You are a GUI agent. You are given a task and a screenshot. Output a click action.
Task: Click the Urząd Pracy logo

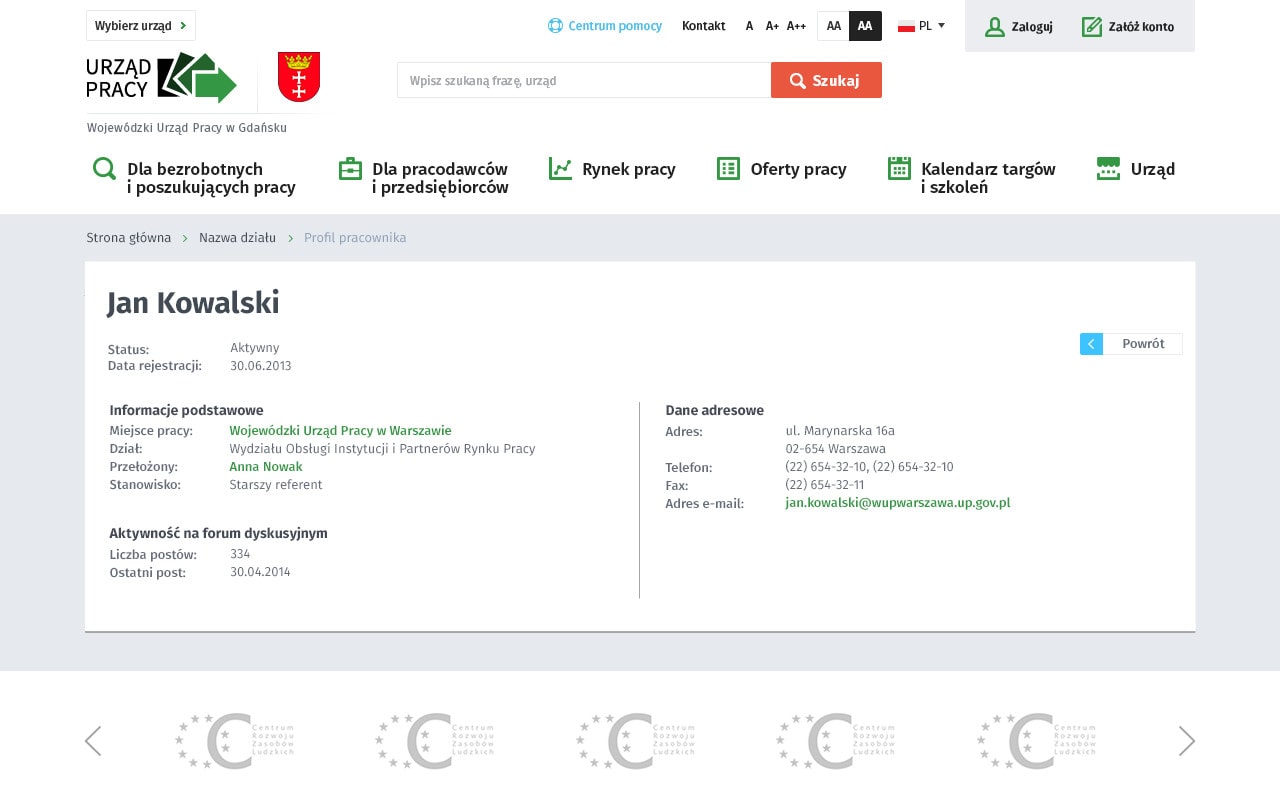pyautogui.click(x=162, y=78)
